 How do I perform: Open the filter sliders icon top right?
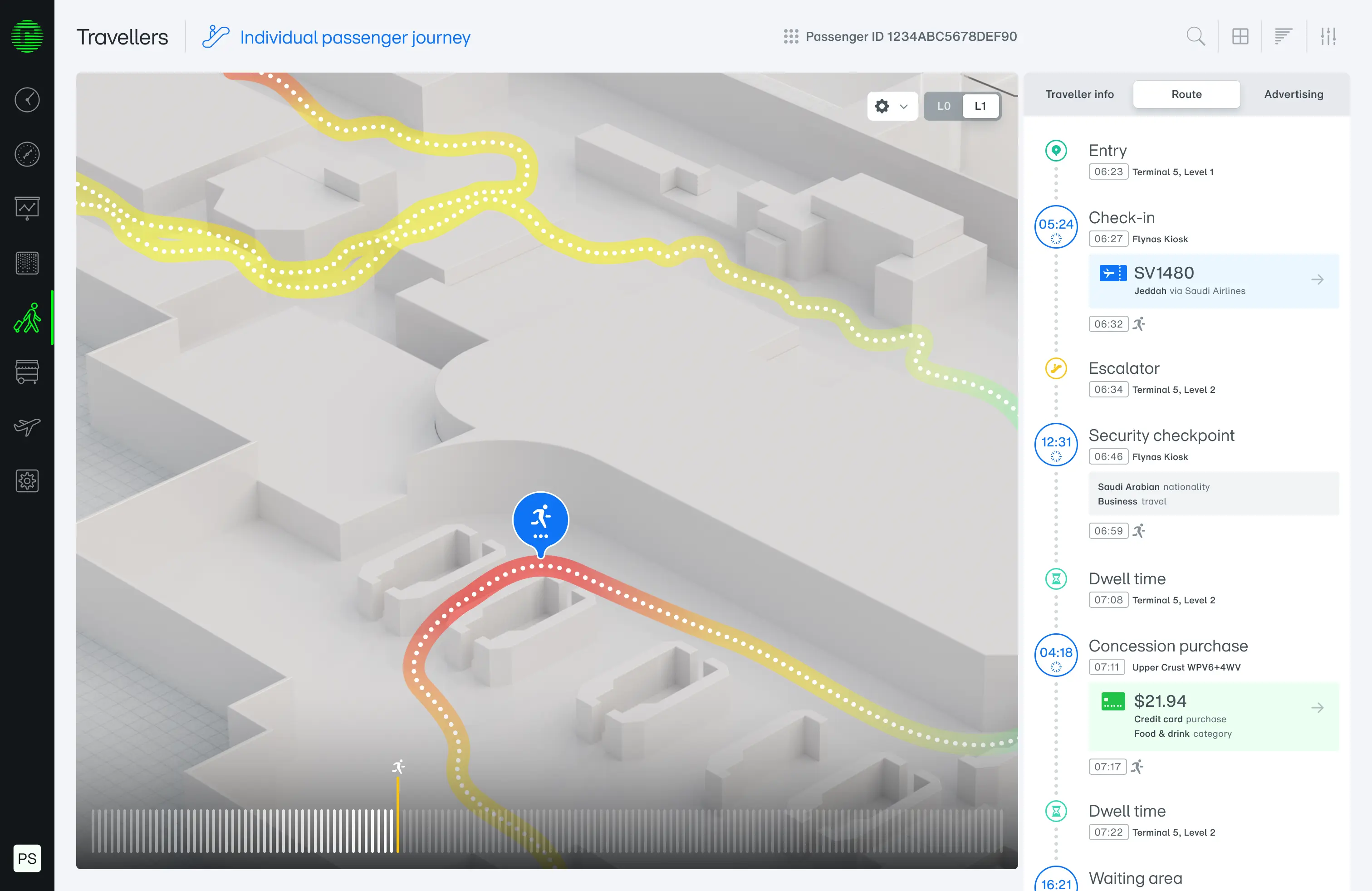click(x=1329, y=36)
